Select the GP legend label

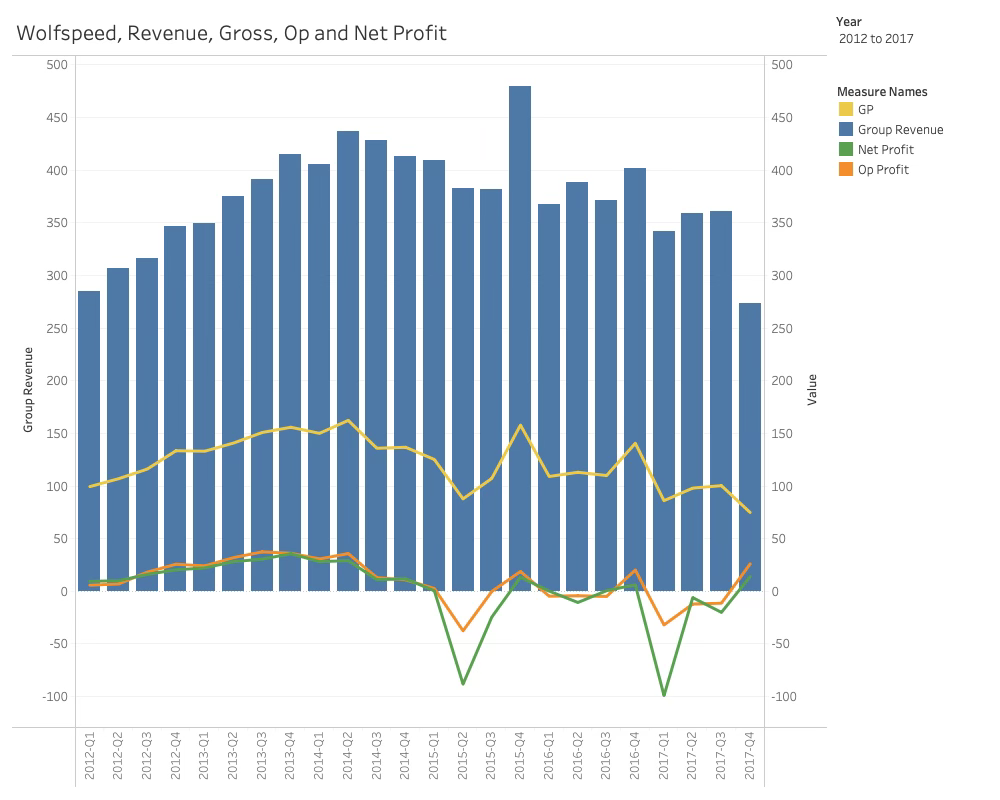[x=865, y=110]
